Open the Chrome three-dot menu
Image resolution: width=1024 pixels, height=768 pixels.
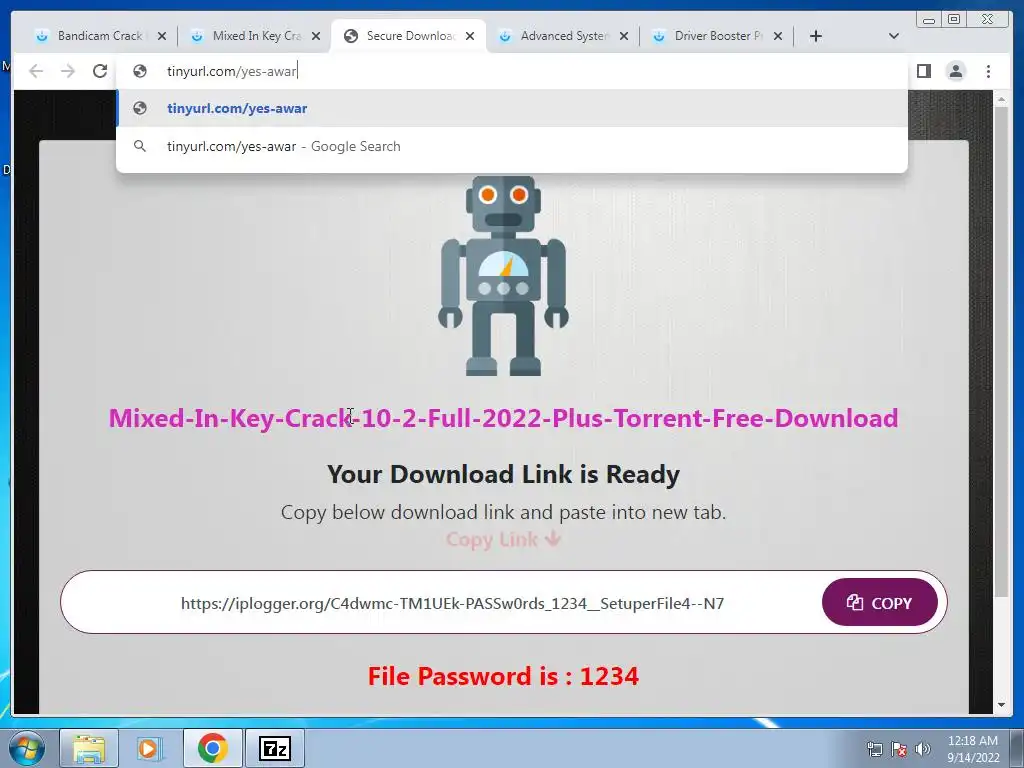[x=988, y=71]
